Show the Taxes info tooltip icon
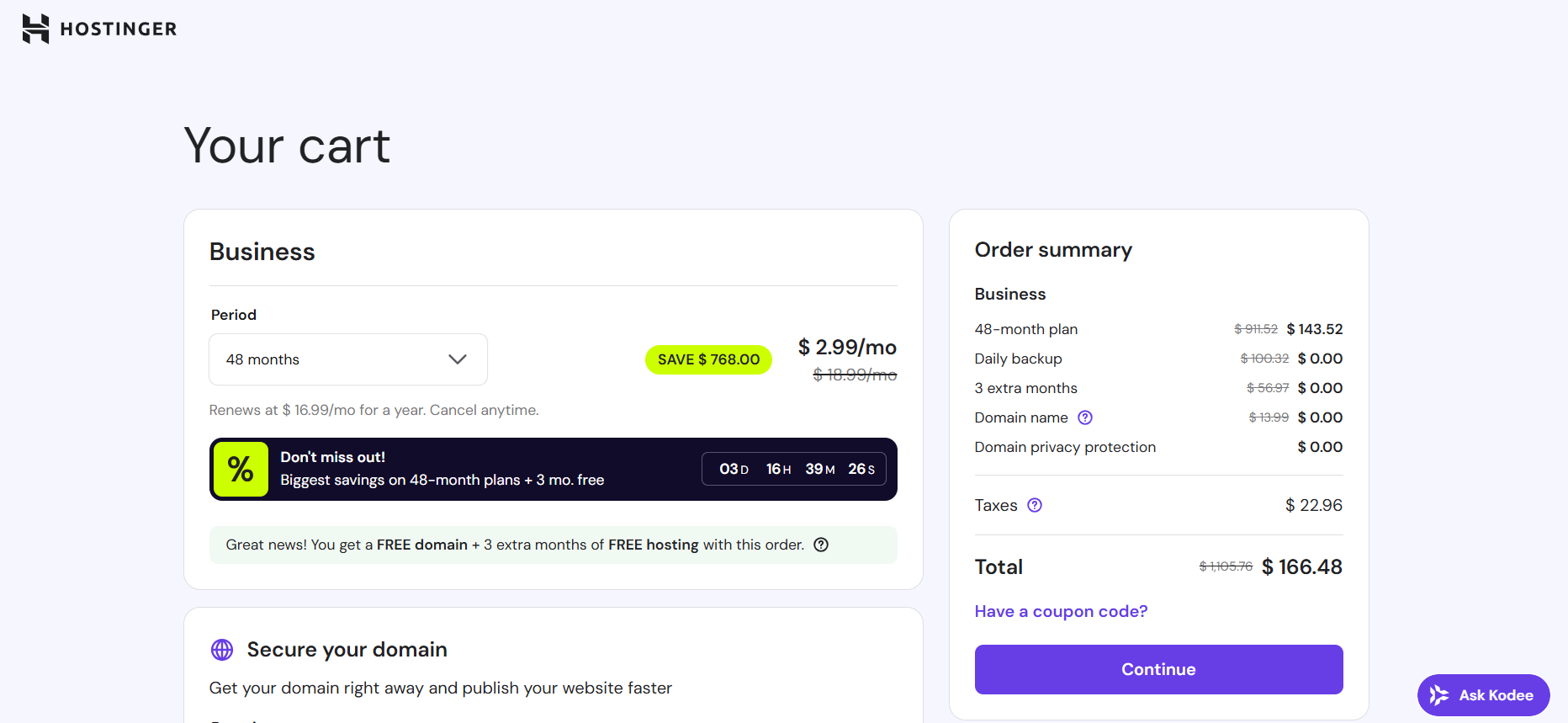 [1035, 505]
